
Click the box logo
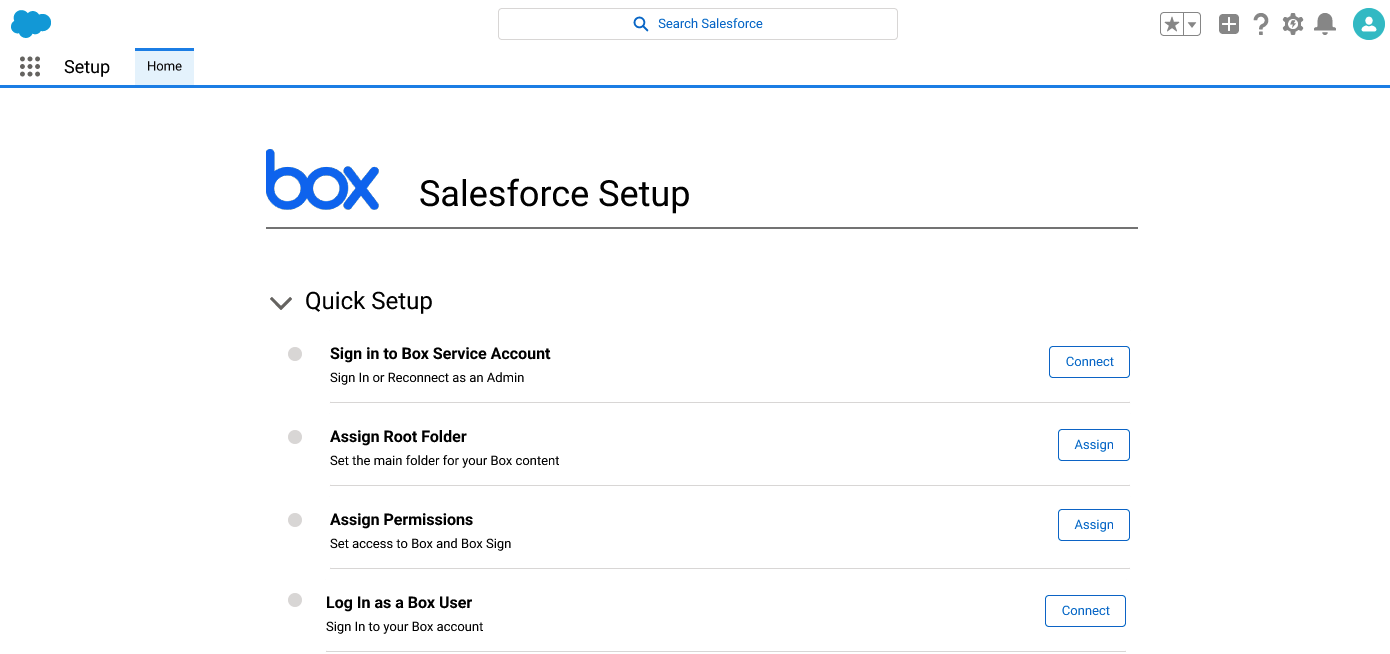tap(322, 180)
